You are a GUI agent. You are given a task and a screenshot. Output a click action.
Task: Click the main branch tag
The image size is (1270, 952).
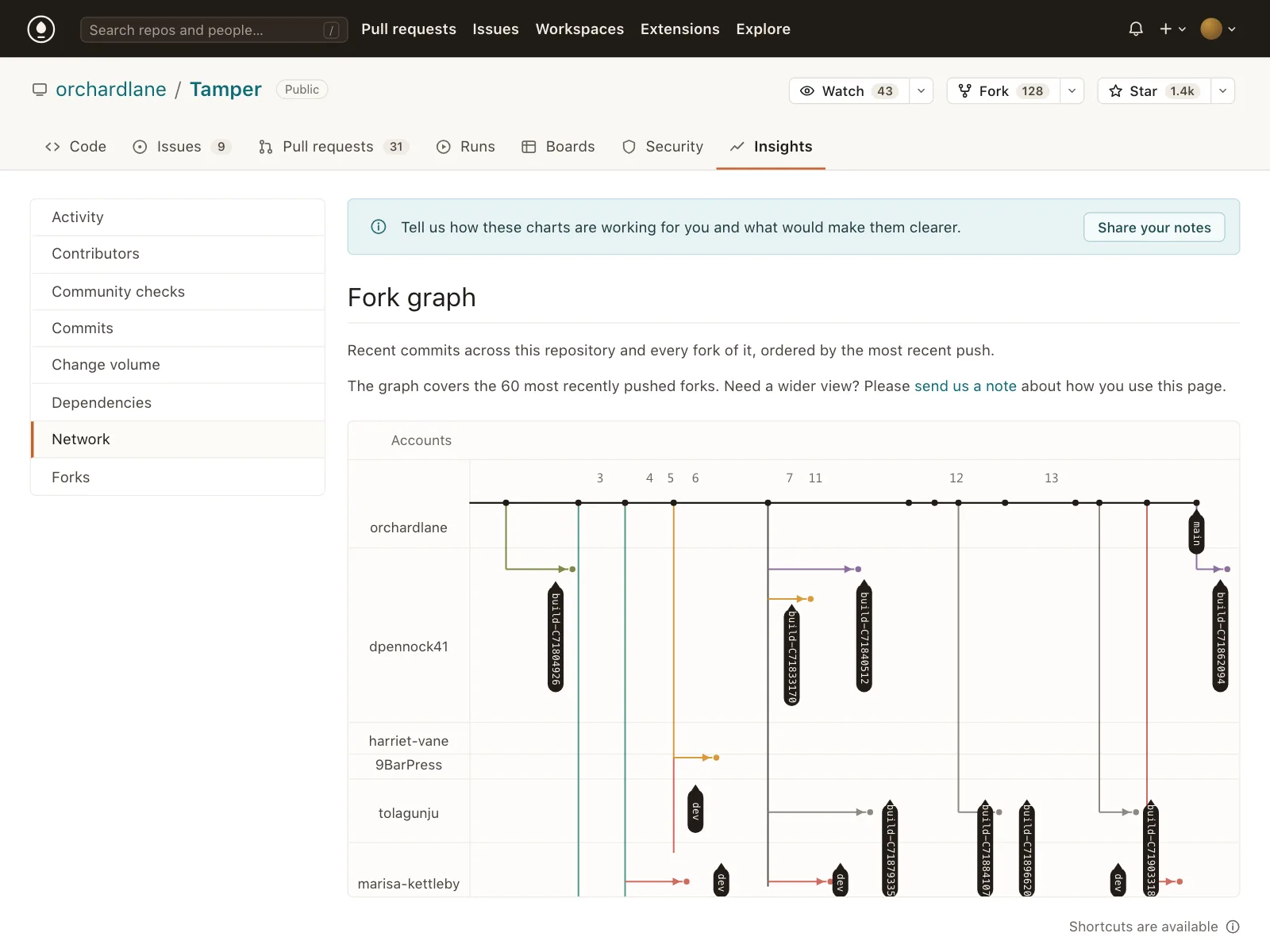click(1197, 532)
